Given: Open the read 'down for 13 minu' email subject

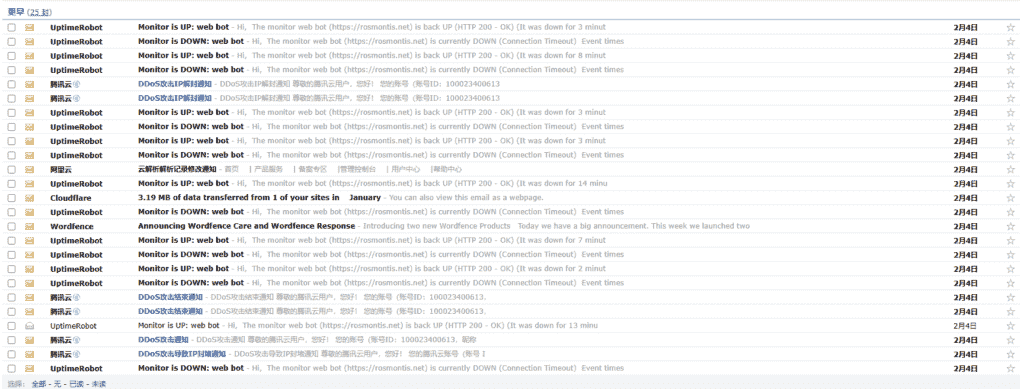Looking at the screenshot, I should [x=178, y=326].
